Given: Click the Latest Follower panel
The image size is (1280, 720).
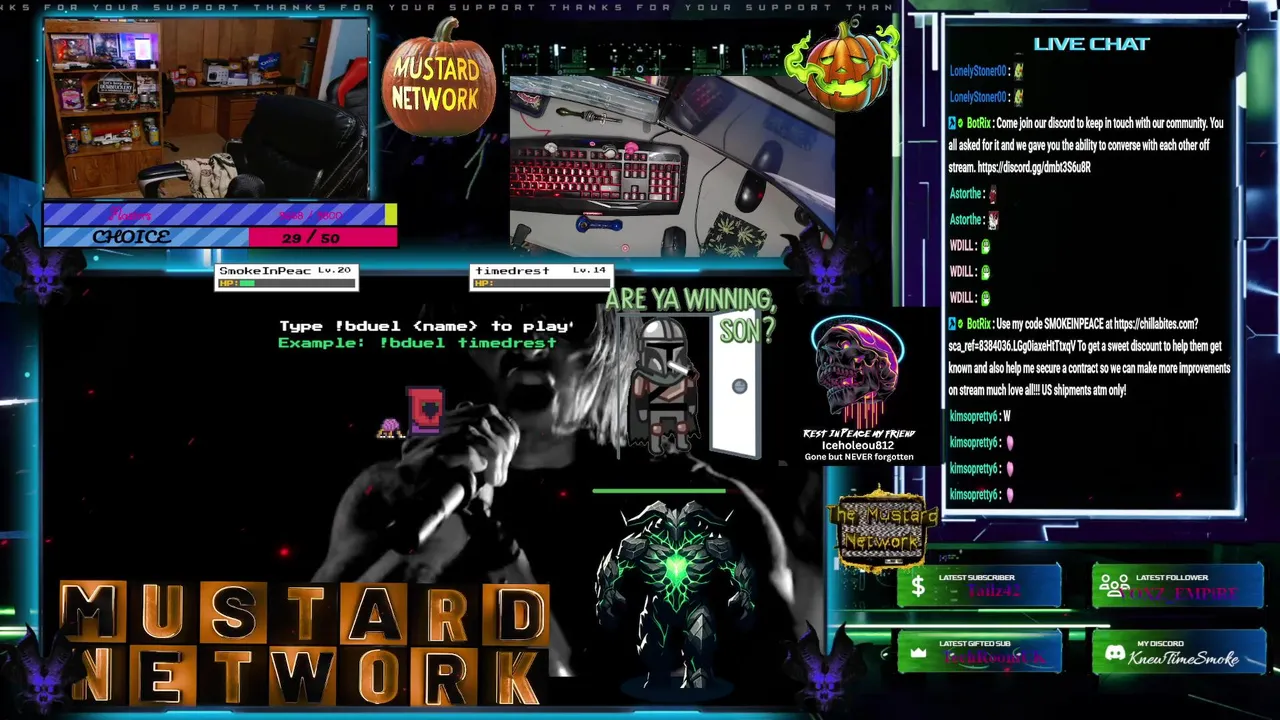Looking at the screenshot, I should 1177,587.
